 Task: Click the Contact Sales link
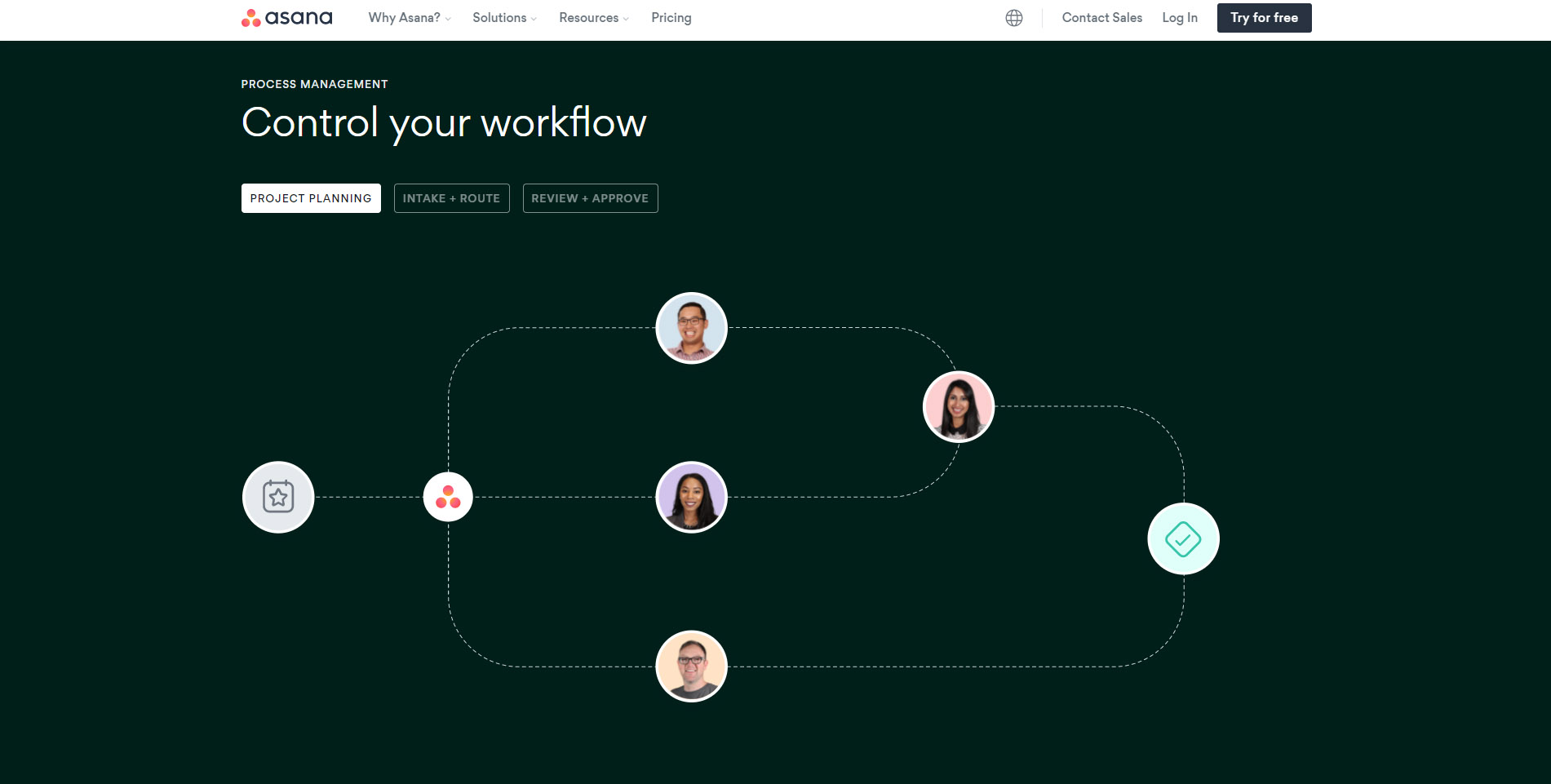pos(1101,18)
